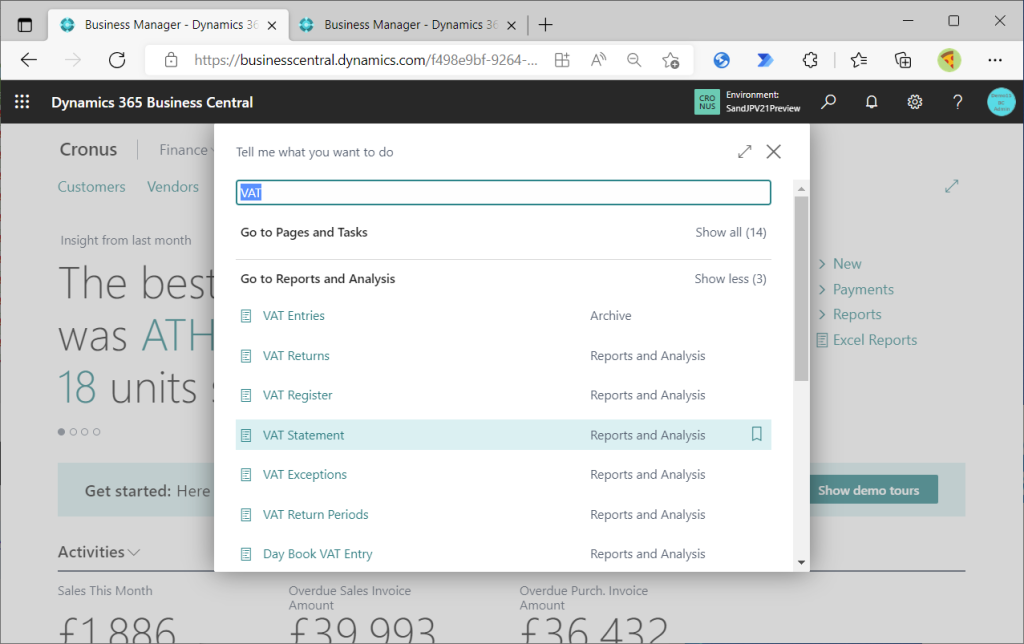Open the VAT Register result

(298, 395)
